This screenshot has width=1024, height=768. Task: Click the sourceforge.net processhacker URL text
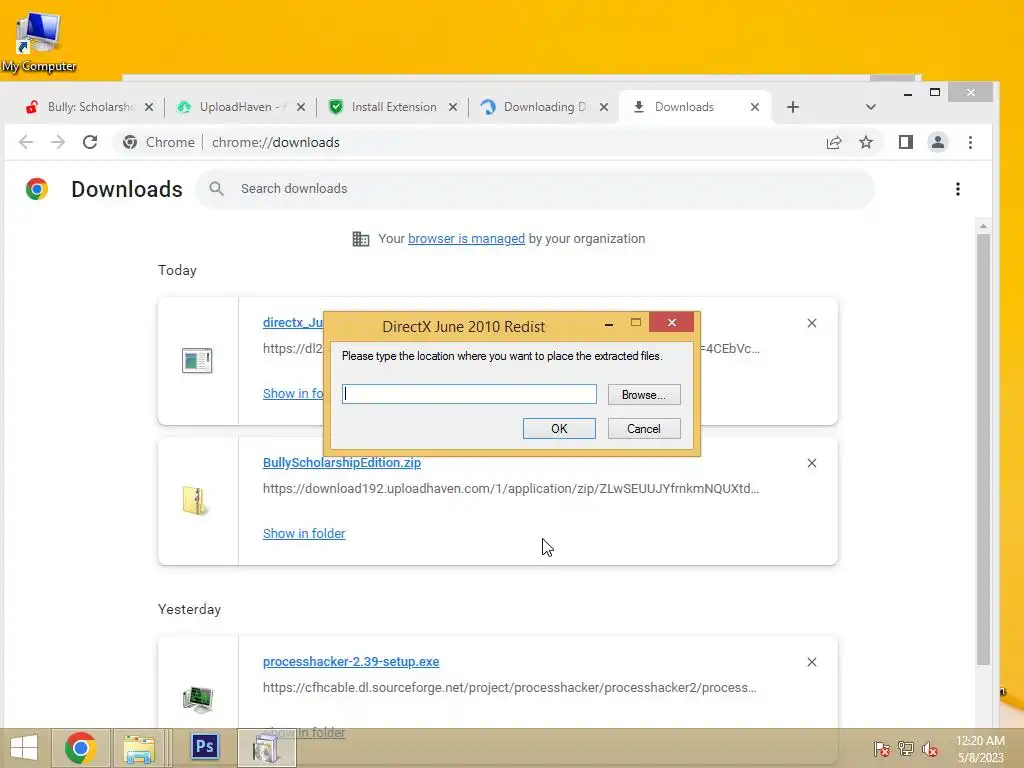[x=509, y=688]
